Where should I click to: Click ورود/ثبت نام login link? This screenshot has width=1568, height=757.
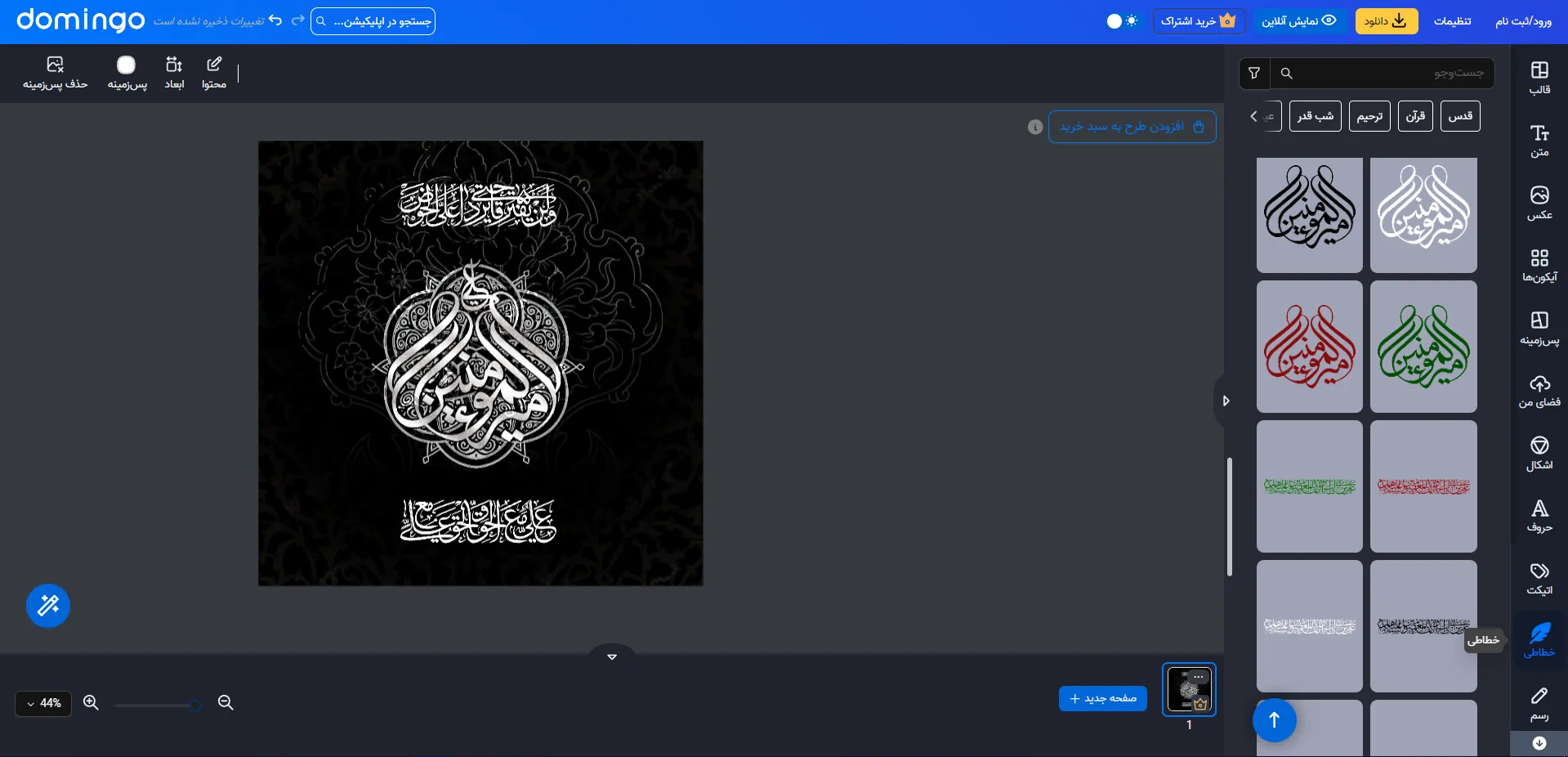tap(1523, 21)
